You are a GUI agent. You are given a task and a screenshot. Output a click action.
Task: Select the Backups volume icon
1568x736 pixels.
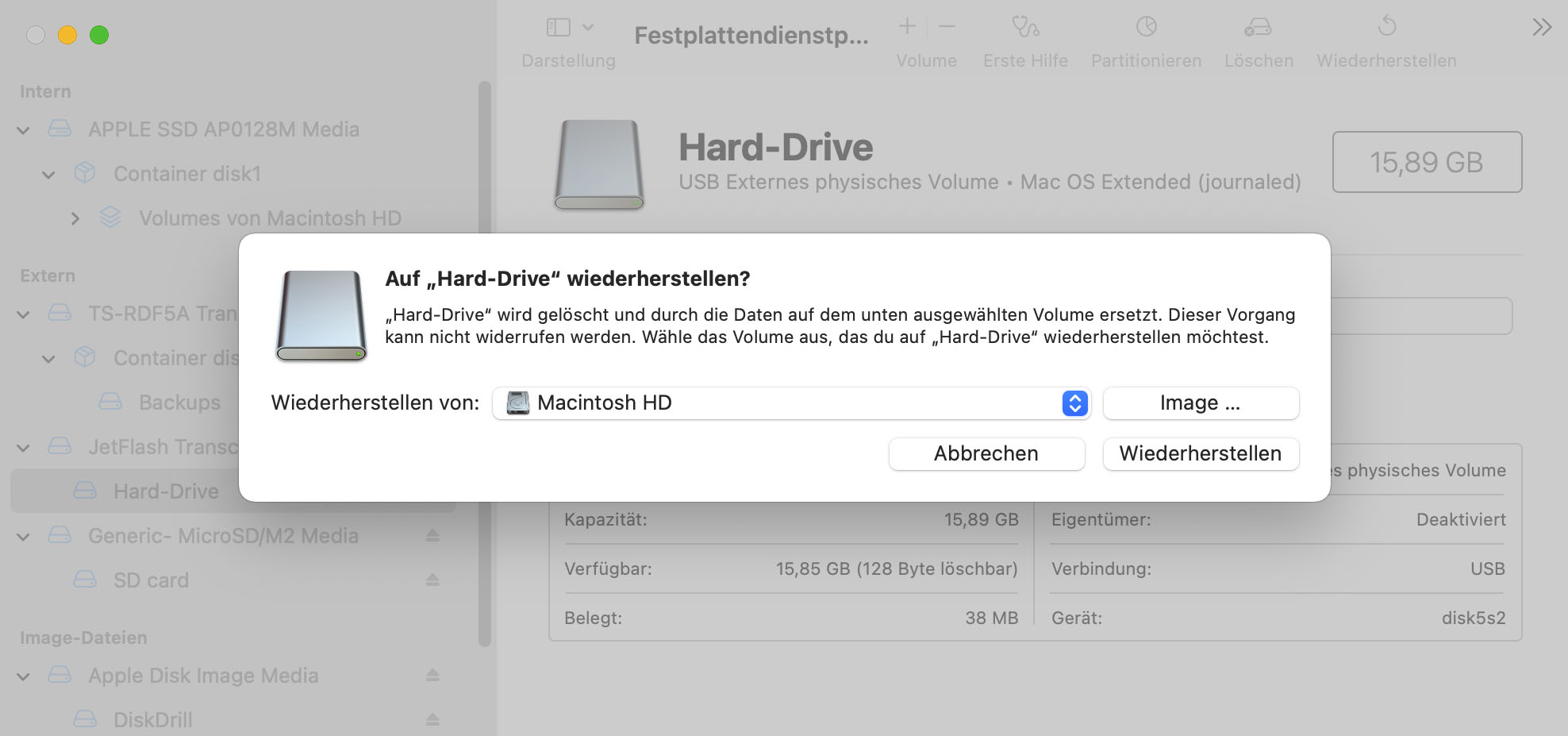point(110,402)
